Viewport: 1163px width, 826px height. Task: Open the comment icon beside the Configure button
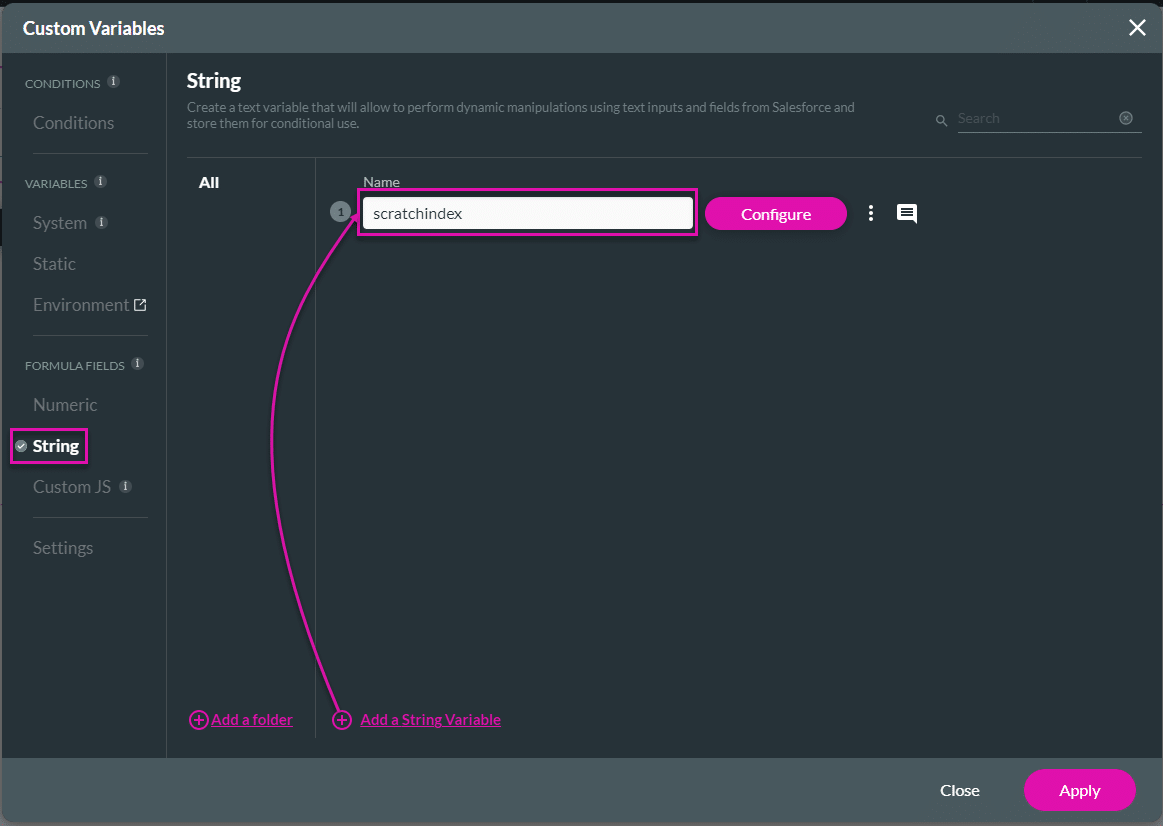click(907, 213)
